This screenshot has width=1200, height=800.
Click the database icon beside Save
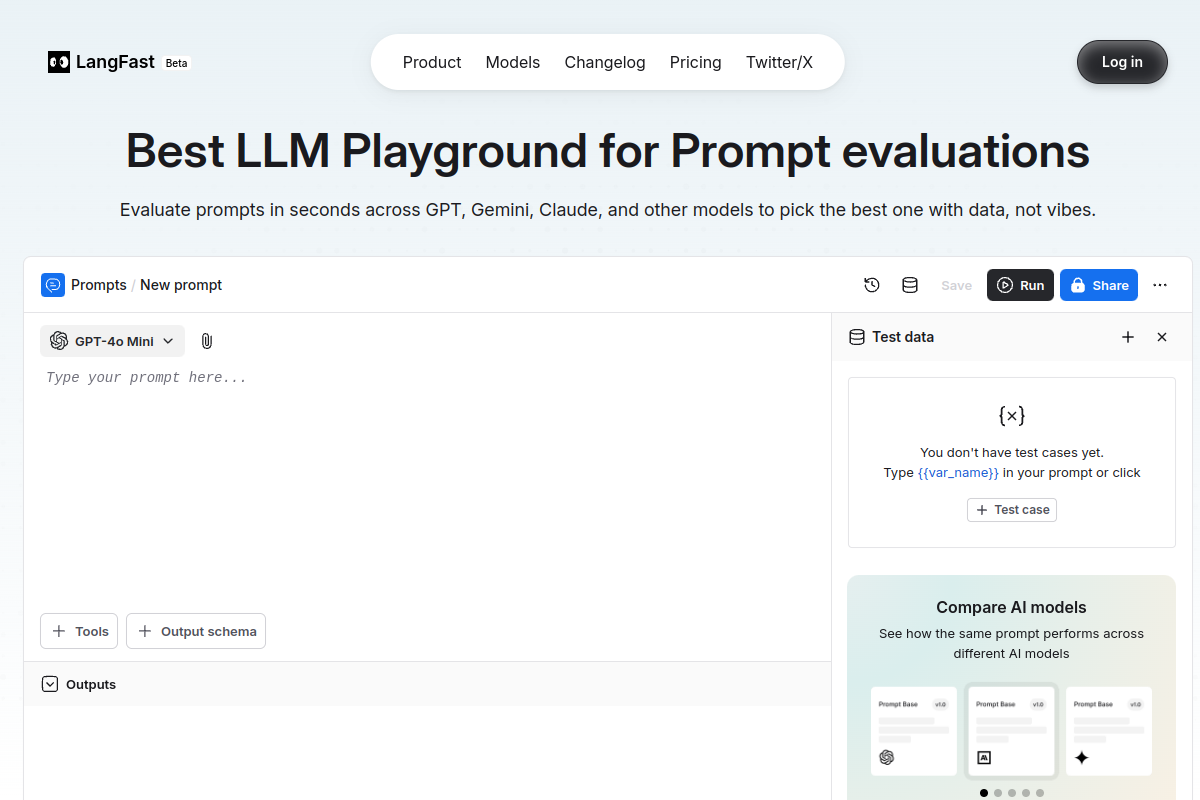(910, 285)
